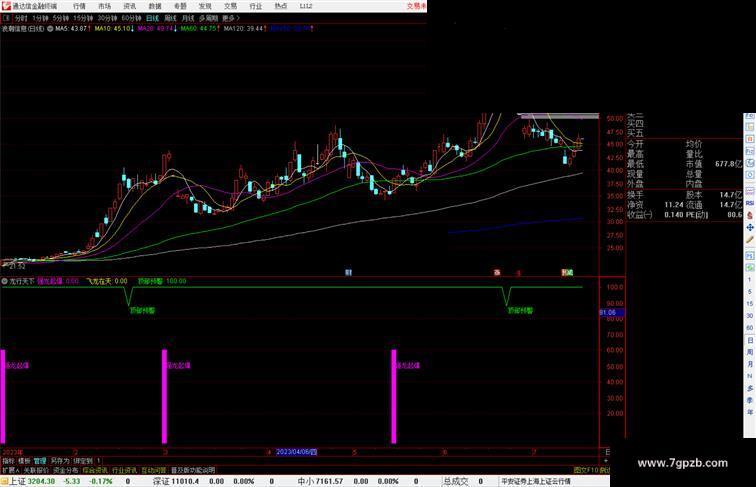Switch chart to 5分钟 period
The height and width of the screenshot is (487, 756).
(x=60, y=18)
